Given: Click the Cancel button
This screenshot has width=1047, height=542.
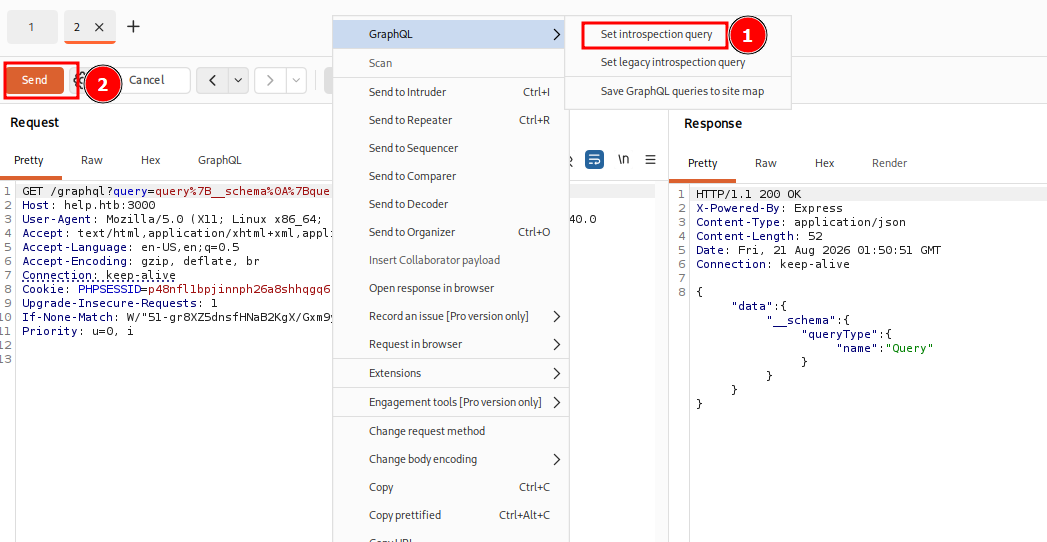Looking at the screenshot, I should 146,80.
